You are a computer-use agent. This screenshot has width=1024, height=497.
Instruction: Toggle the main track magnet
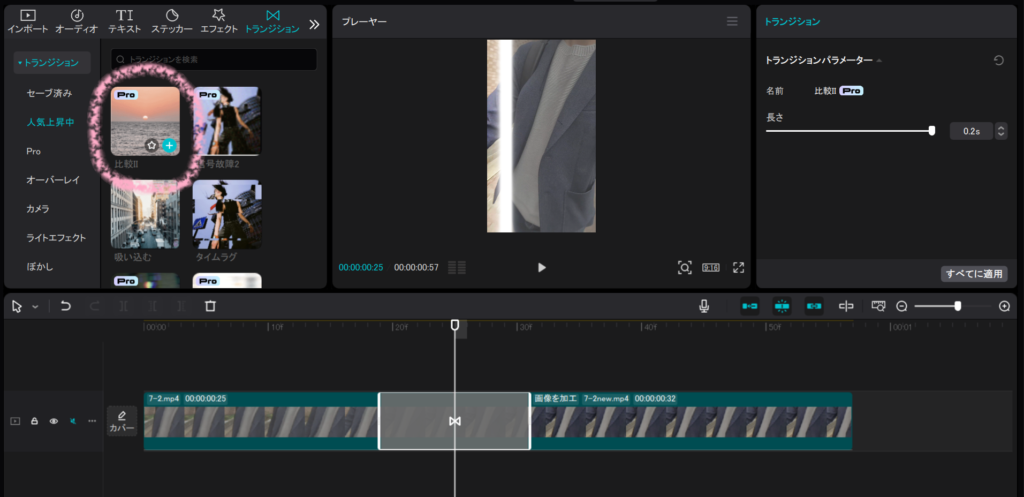click(750, 306)
